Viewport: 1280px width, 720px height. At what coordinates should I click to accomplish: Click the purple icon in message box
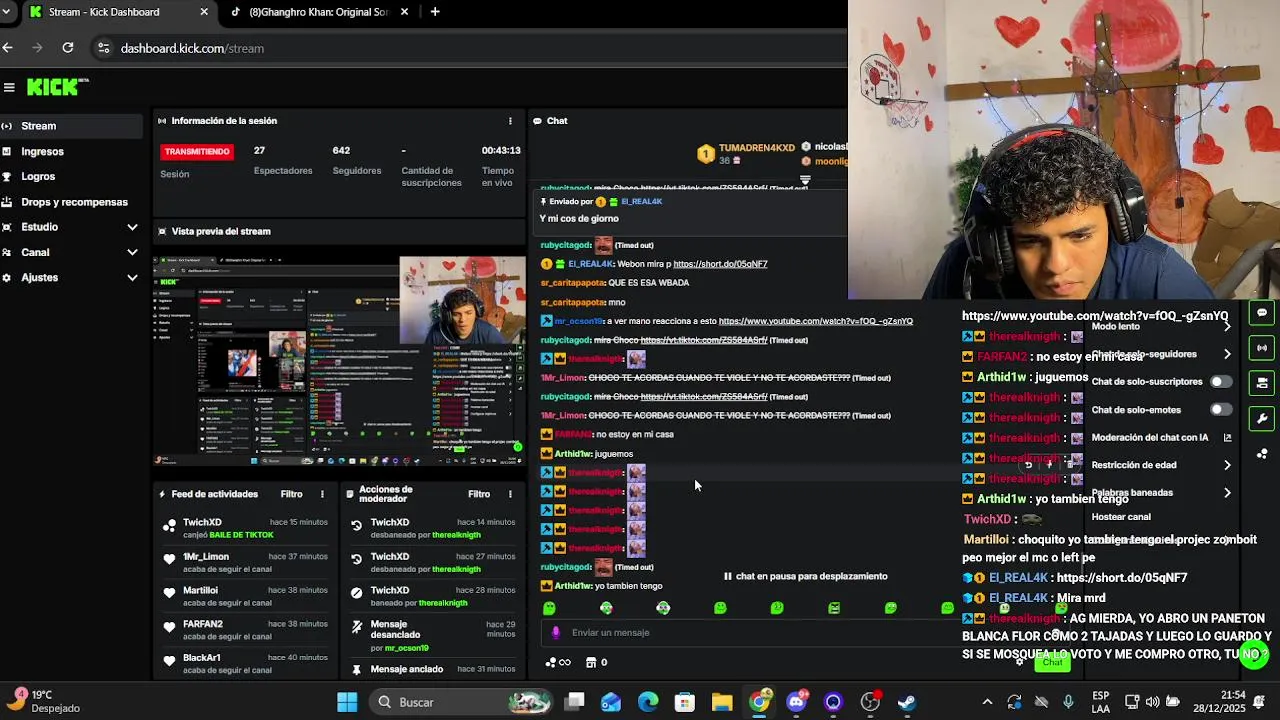(556, 632)
